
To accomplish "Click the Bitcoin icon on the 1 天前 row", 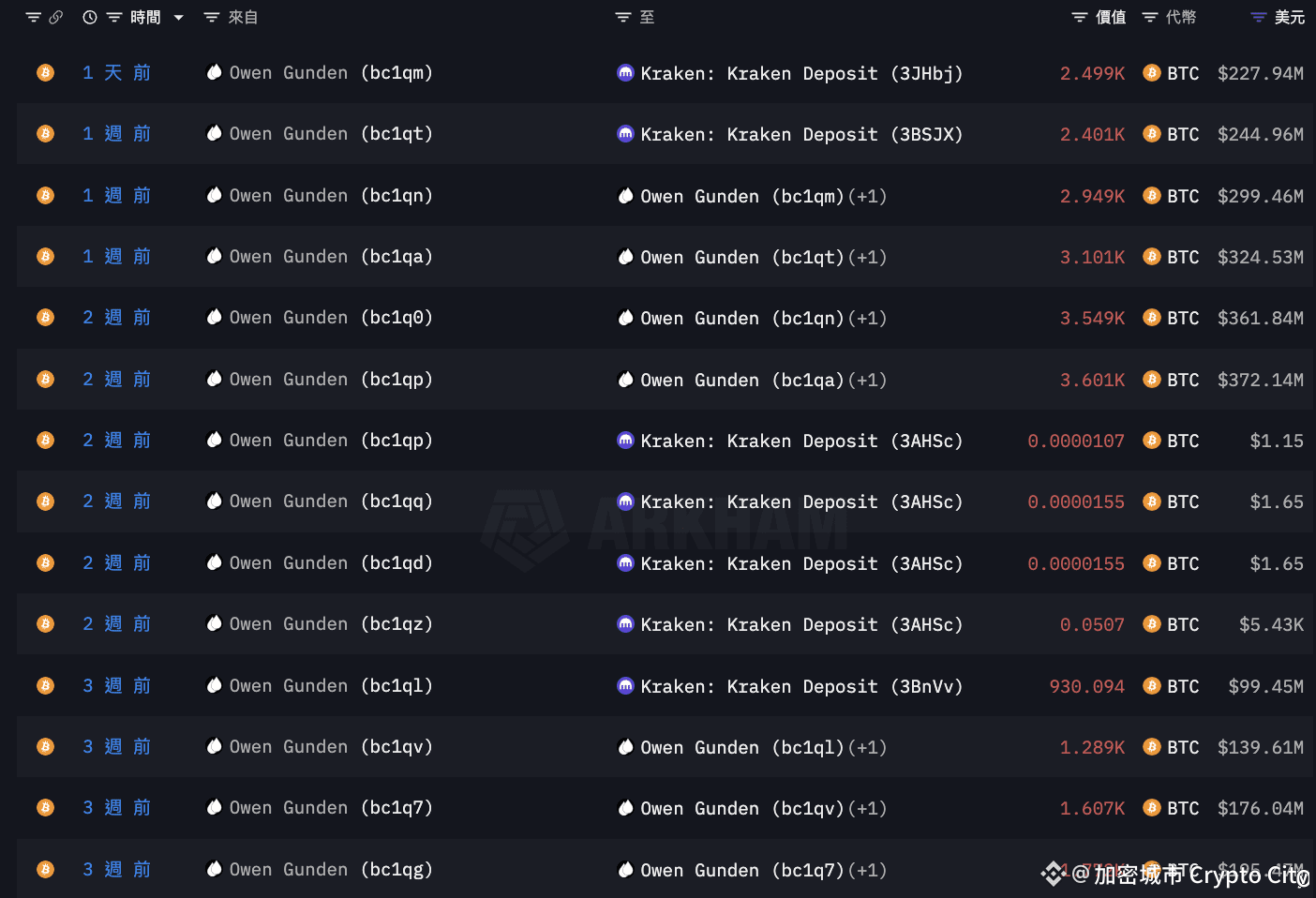I will 45,73.
